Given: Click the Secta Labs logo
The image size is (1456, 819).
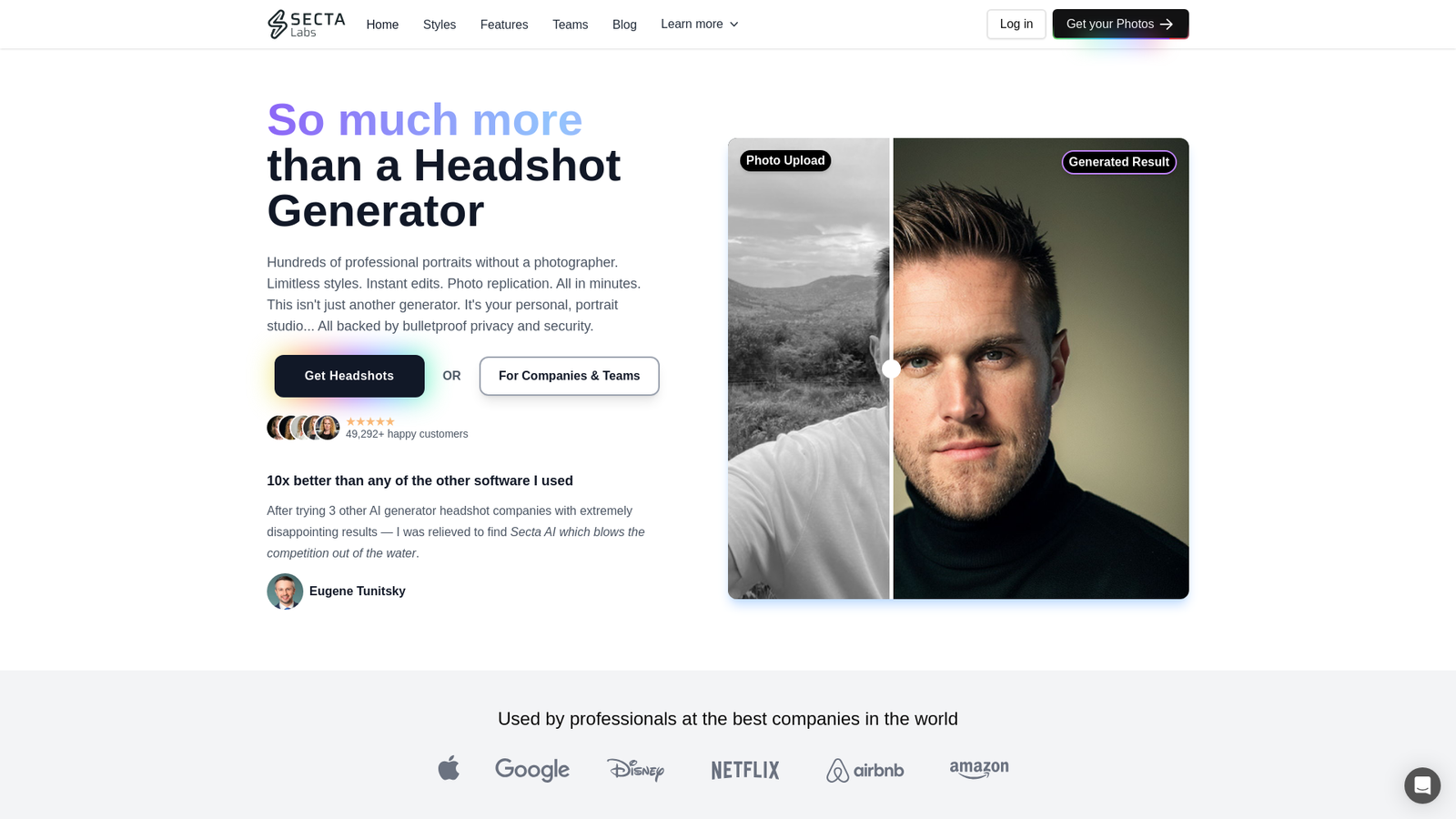Looking at the screenshot, I should (306, 25).
